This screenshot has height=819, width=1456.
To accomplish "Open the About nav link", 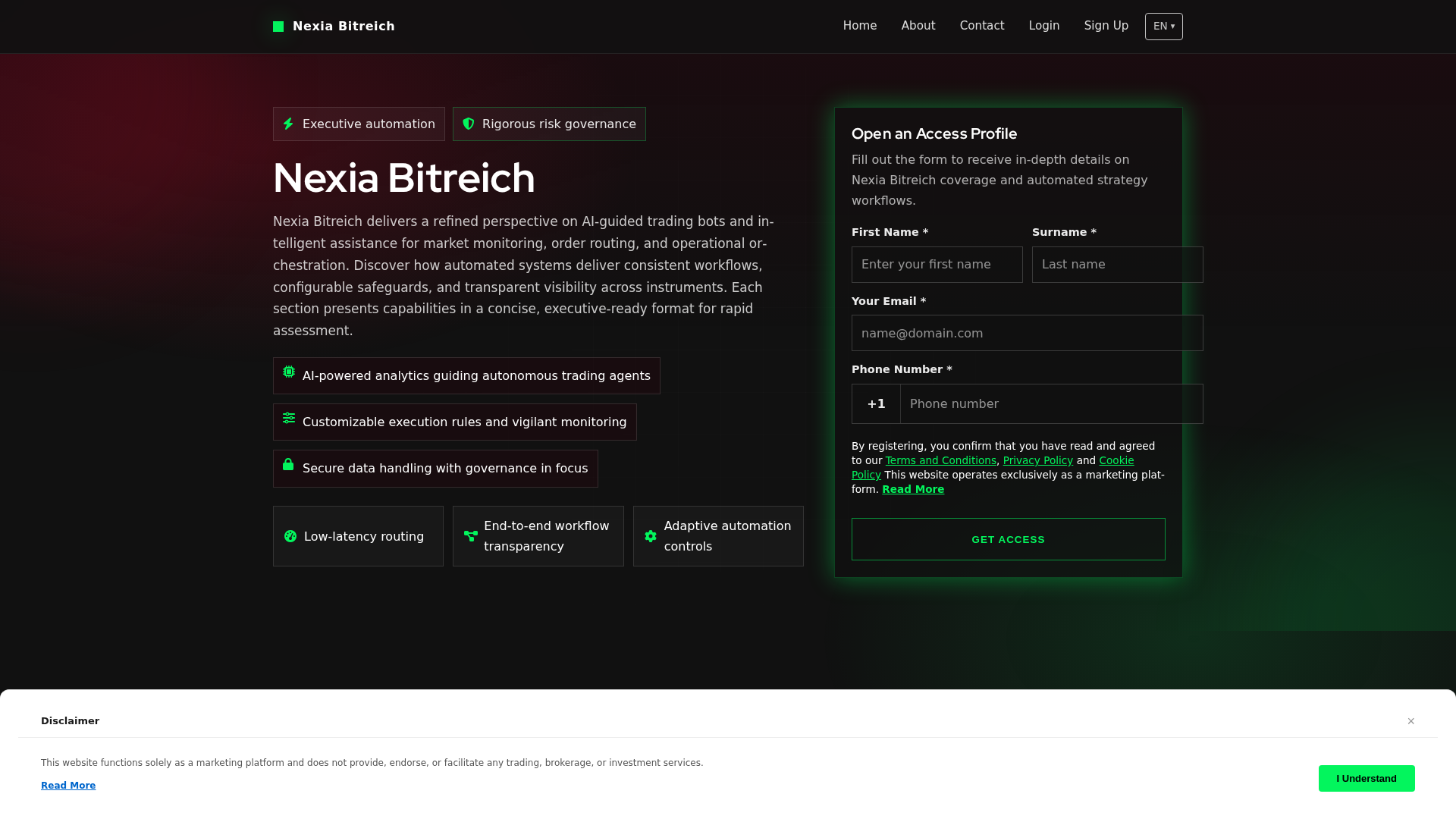I will tap(918, 26).
